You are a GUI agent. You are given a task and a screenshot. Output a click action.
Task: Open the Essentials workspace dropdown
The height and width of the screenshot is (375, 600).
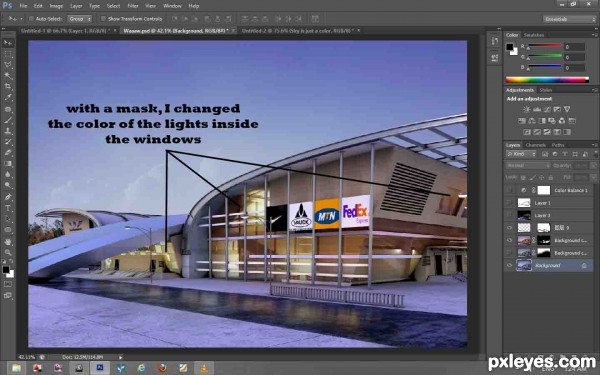(569, 19)
